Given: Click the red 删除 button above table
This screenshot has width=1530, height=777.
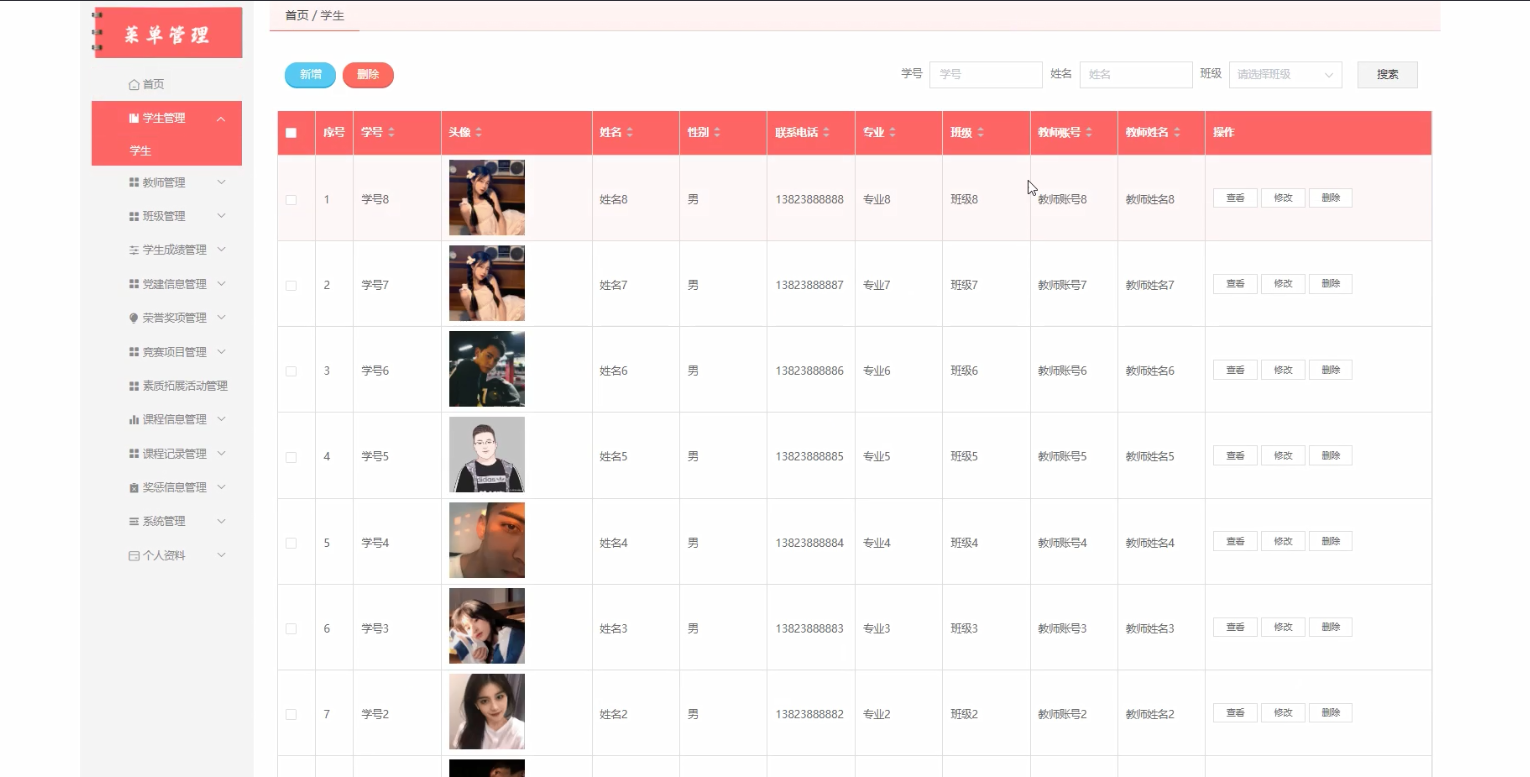Looking at the screenshot, I should pyautogui.click(x=368, y=75).
